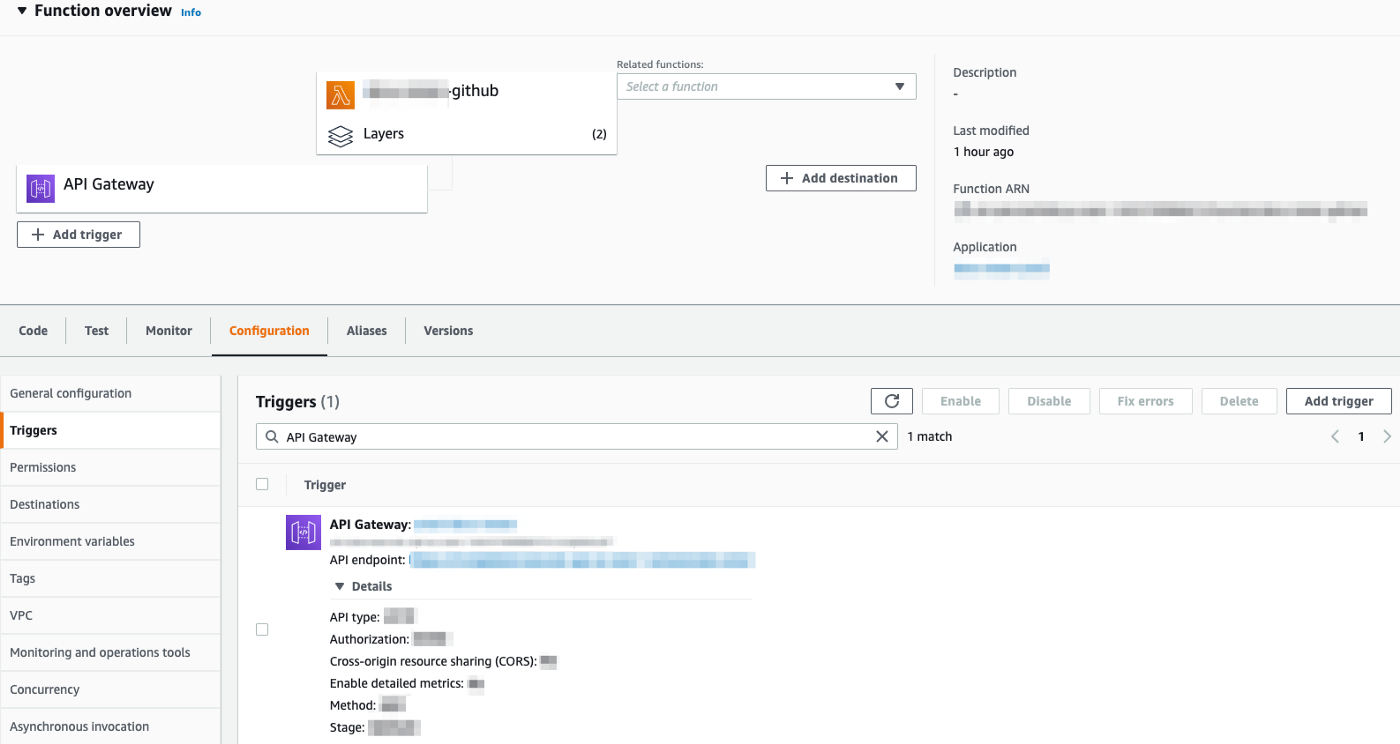Click the API Gateway icon in trigger row

(x=303, y=532)
